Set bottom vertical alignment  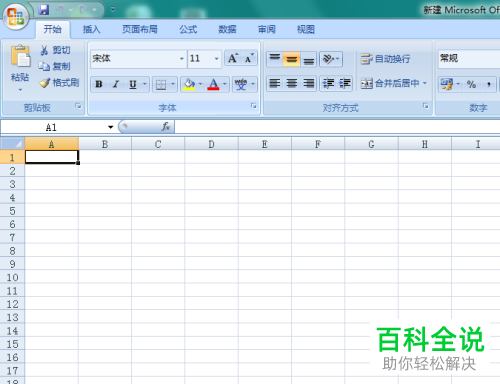(x=309, y=59)
